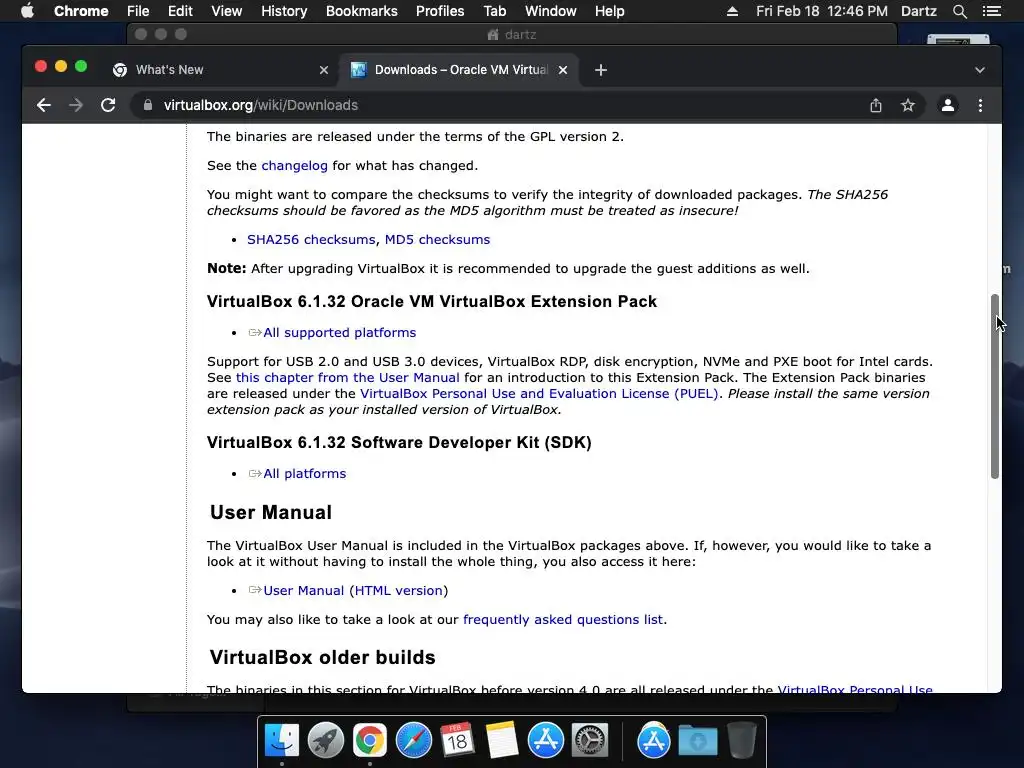Open Notes from the Dock

(x=502, y=741)
